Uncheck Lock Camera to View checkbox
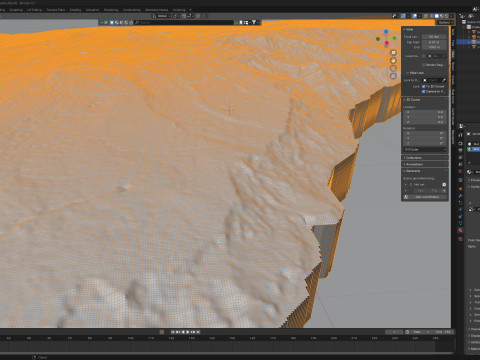Screen dimensions: 480x360 (x=423, y=91)
